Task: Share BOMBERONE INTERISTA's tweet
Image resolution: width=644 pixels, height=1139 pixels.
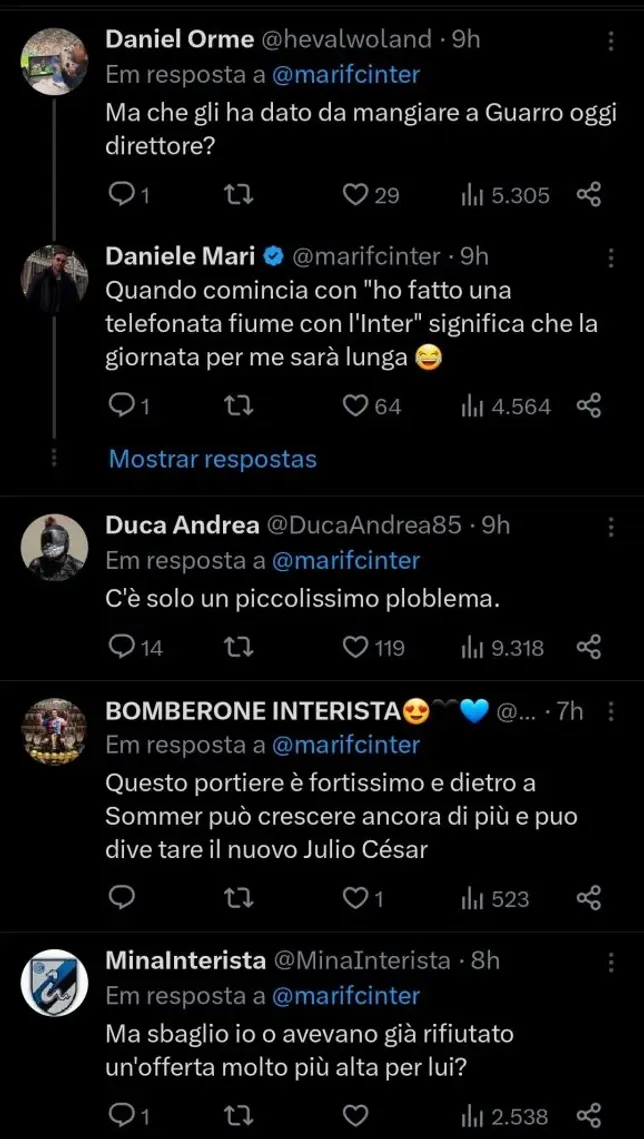Action: click(x=589, y=898)
